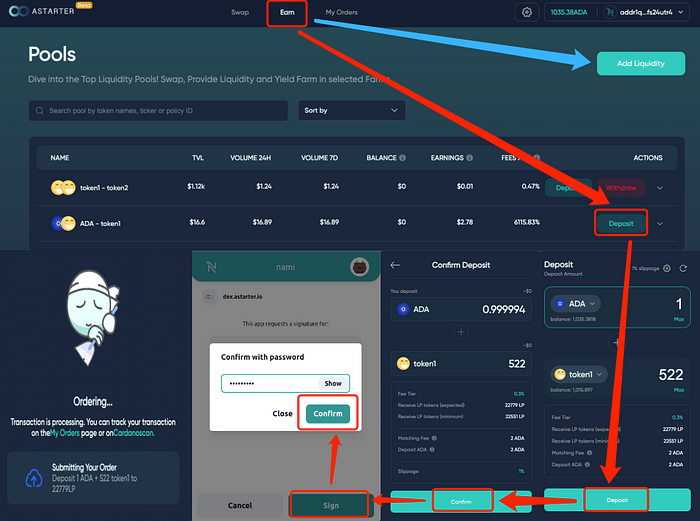Click Cancel in Nami popup
This screenshot has width=700, height=521.
pos(240,505)
